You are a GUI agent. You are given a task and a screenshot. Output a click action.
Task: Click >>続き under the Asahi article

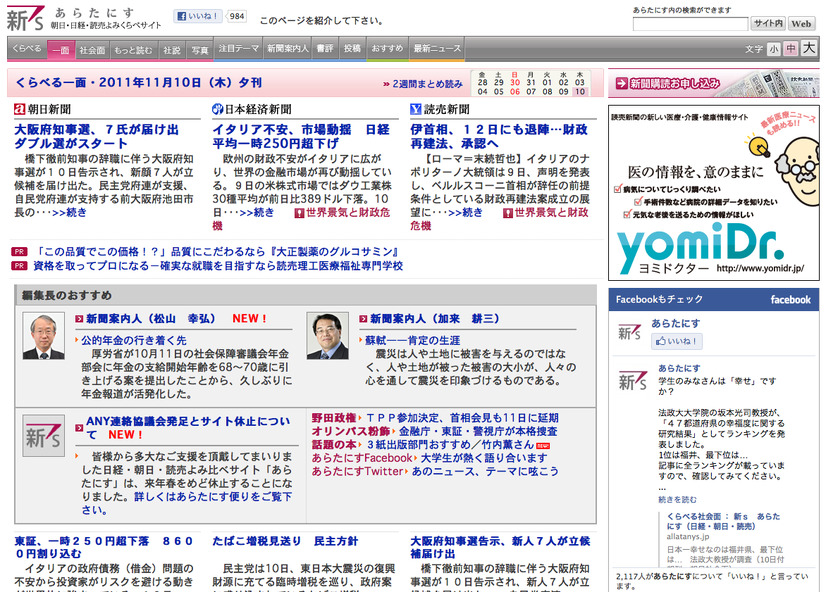tap(69, 212)
